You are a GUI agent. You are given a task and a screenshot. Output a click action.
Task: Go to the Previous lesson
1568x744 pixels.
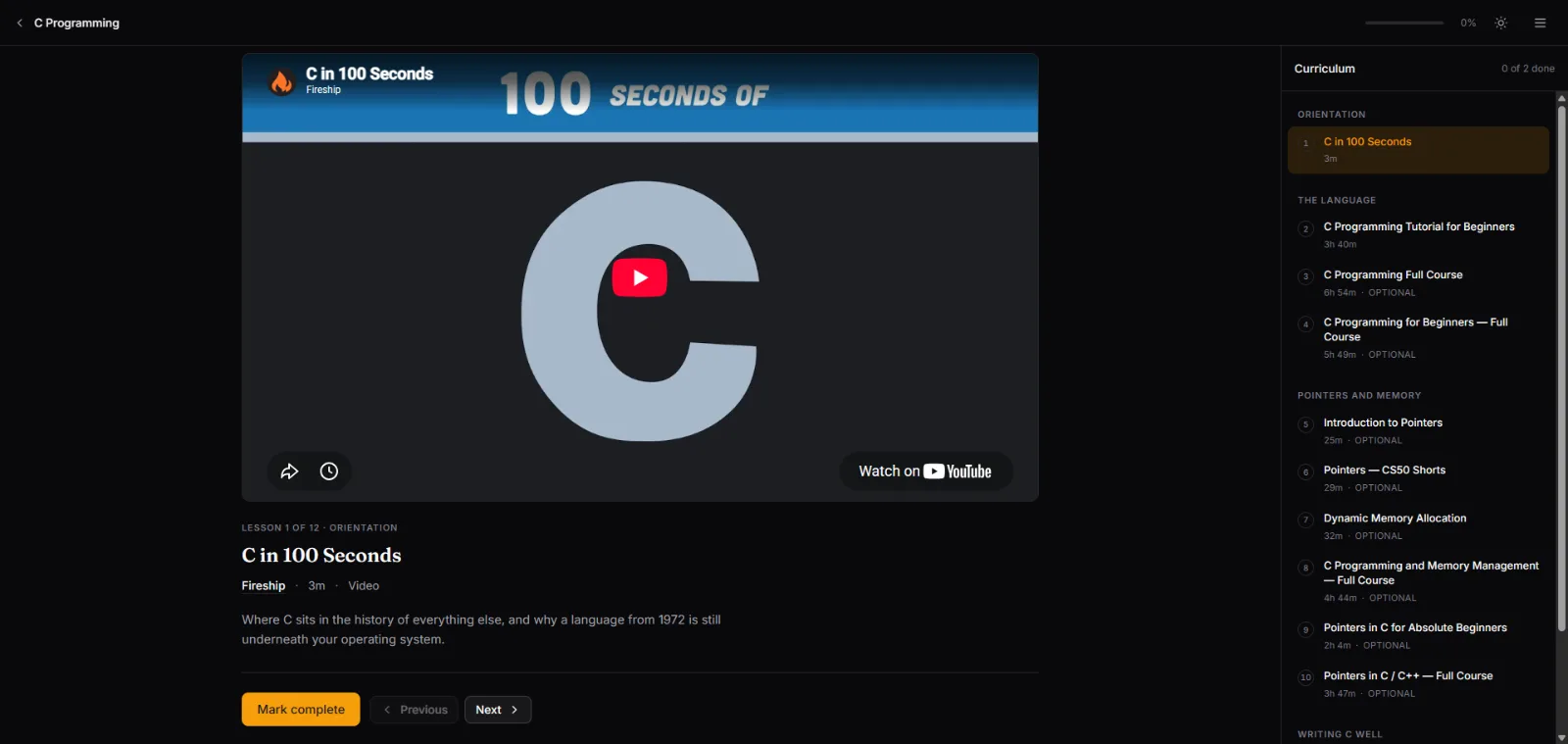pyautogui.click(x=415, y=710)
